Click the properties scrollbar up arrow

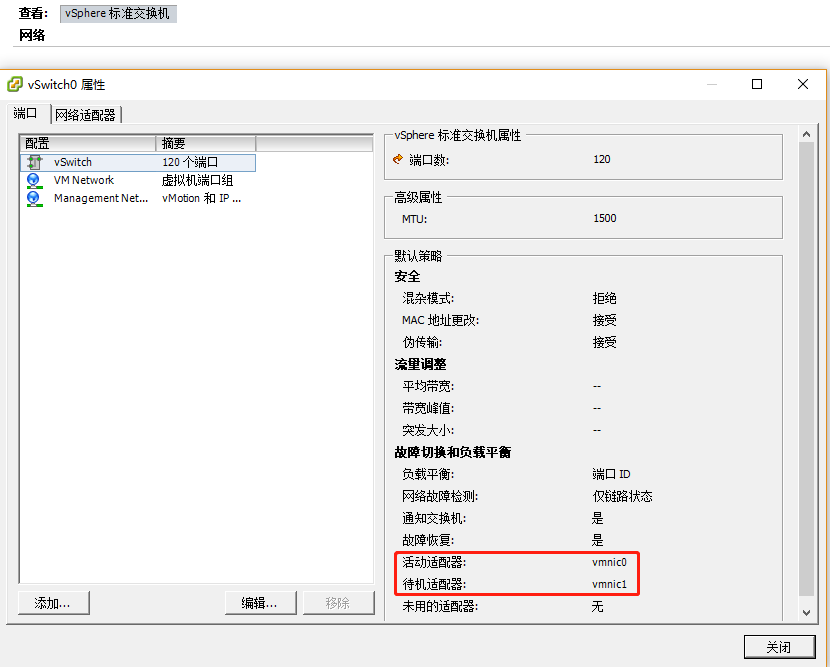806,134
